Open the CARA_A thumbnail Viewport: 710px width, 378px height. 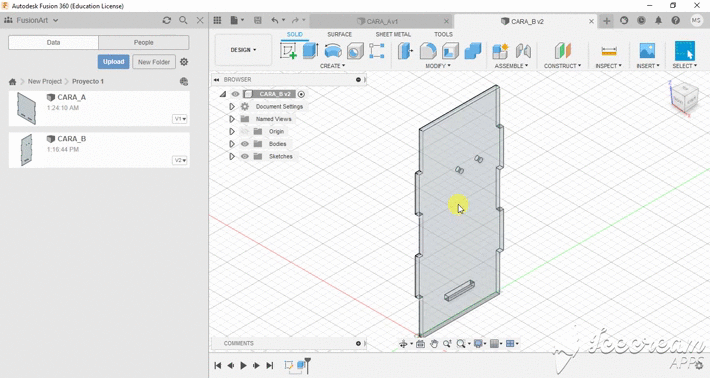[26, 108]
